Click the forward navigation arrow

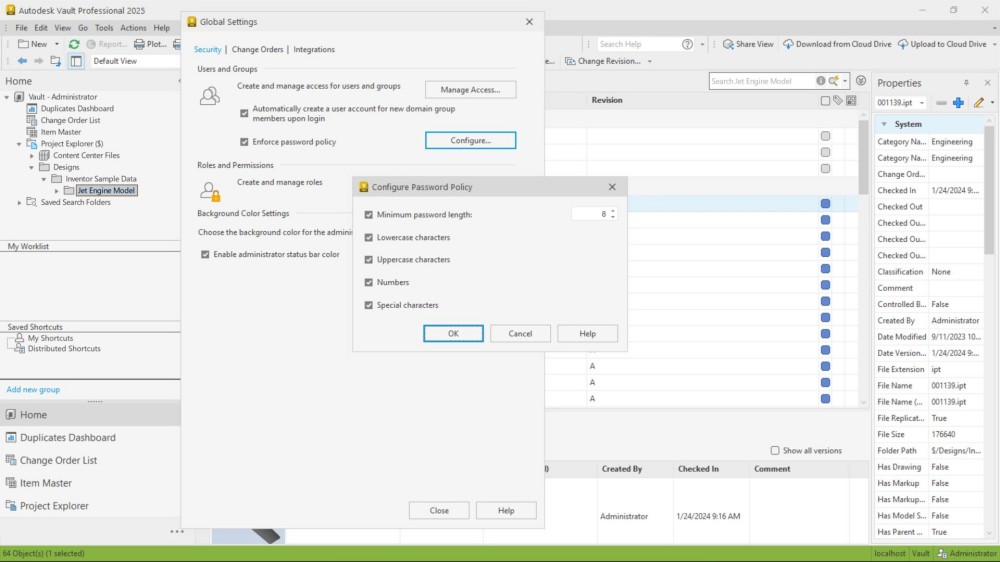tap(38, 61)
